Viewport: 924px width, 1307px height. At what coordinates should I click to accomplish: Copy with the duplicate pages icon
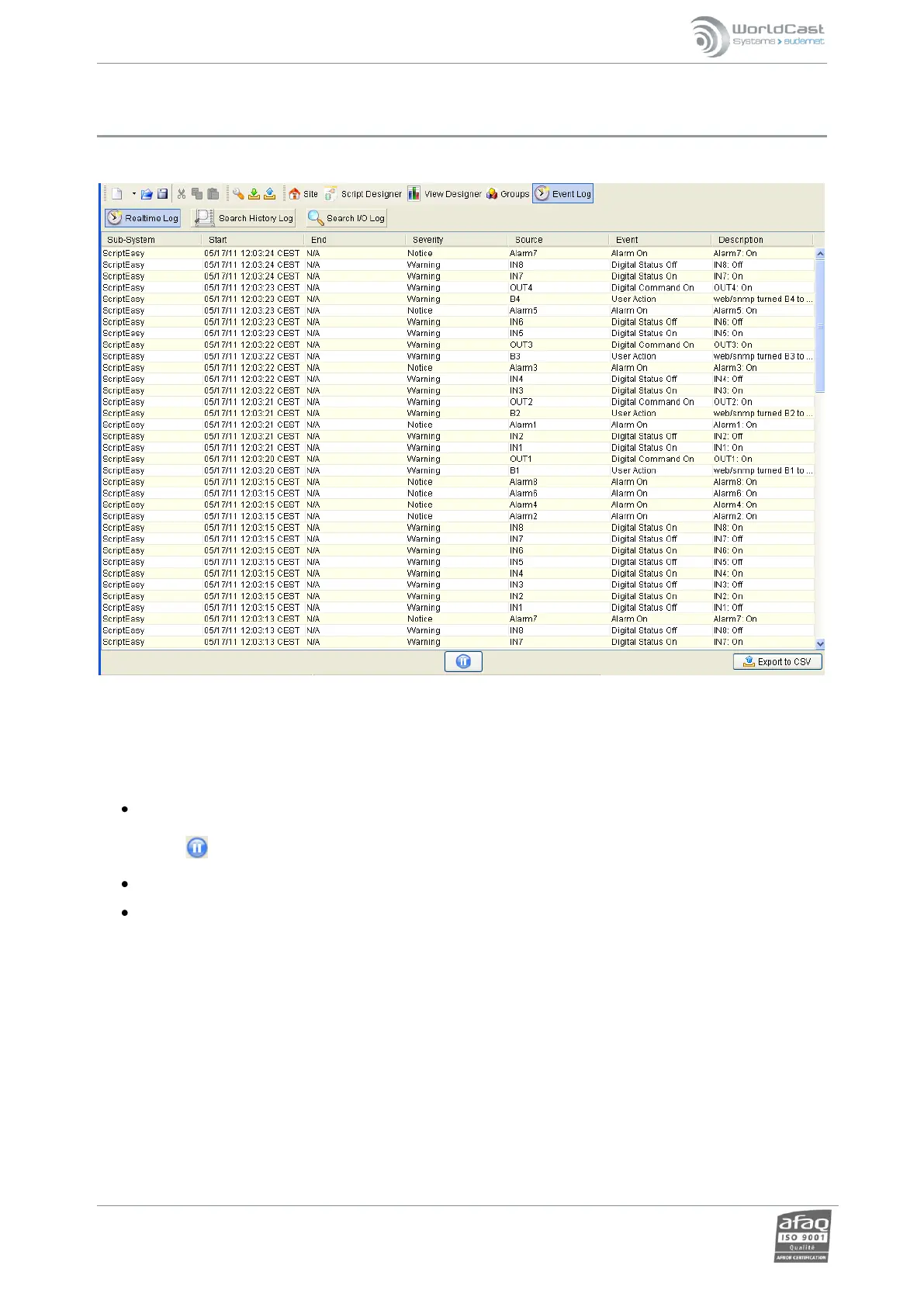[x=197, y=194]
